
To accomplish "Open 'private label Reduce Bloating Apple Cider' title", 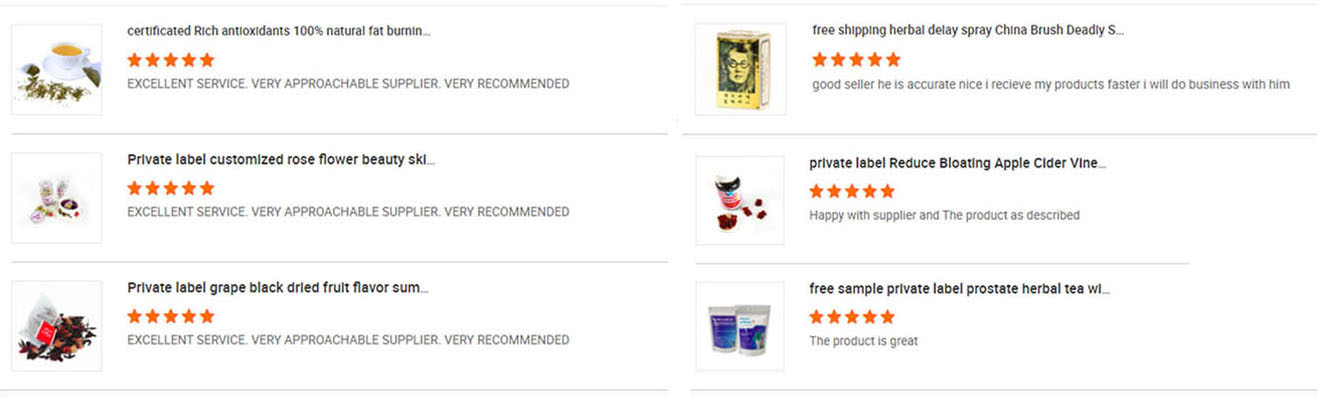I will pyautogui.click(x=958, y=163).
